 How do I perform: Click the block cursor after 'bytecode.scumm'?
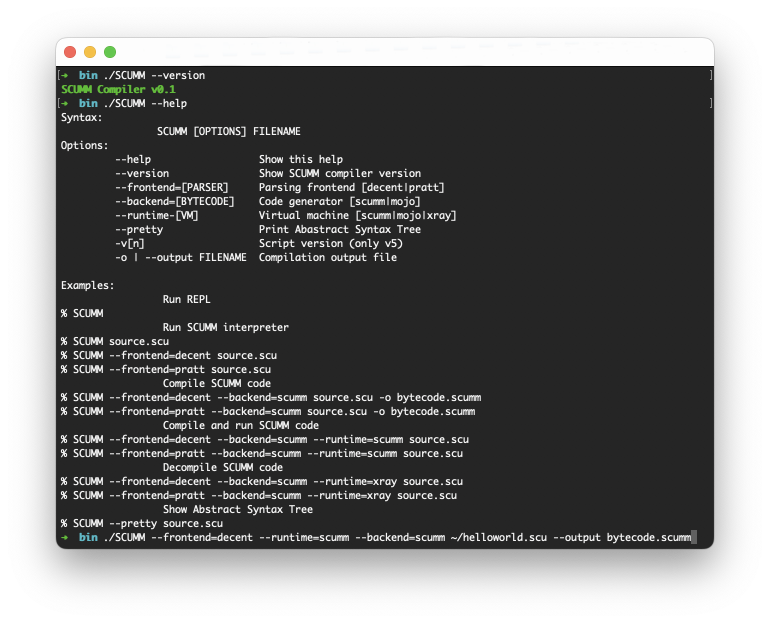[x=693, y=537]
